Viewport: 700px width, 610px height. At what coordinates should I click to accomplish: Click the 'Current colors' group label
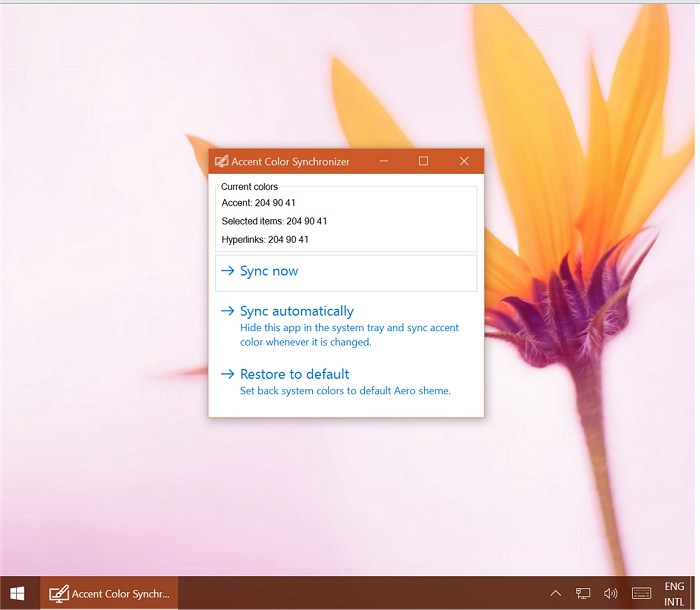pyautogui.click(x=249, y=187)
